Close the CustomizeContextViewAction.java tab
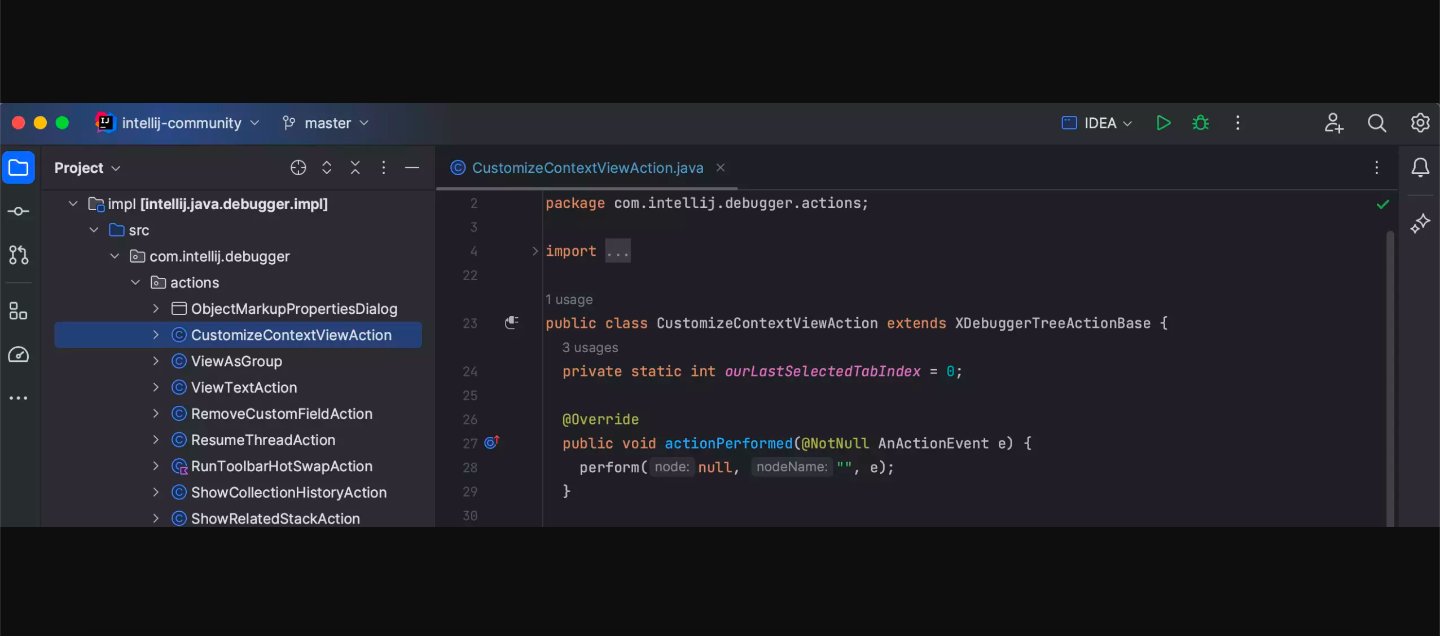This screenshot has width=1440, height=636. 720,168
